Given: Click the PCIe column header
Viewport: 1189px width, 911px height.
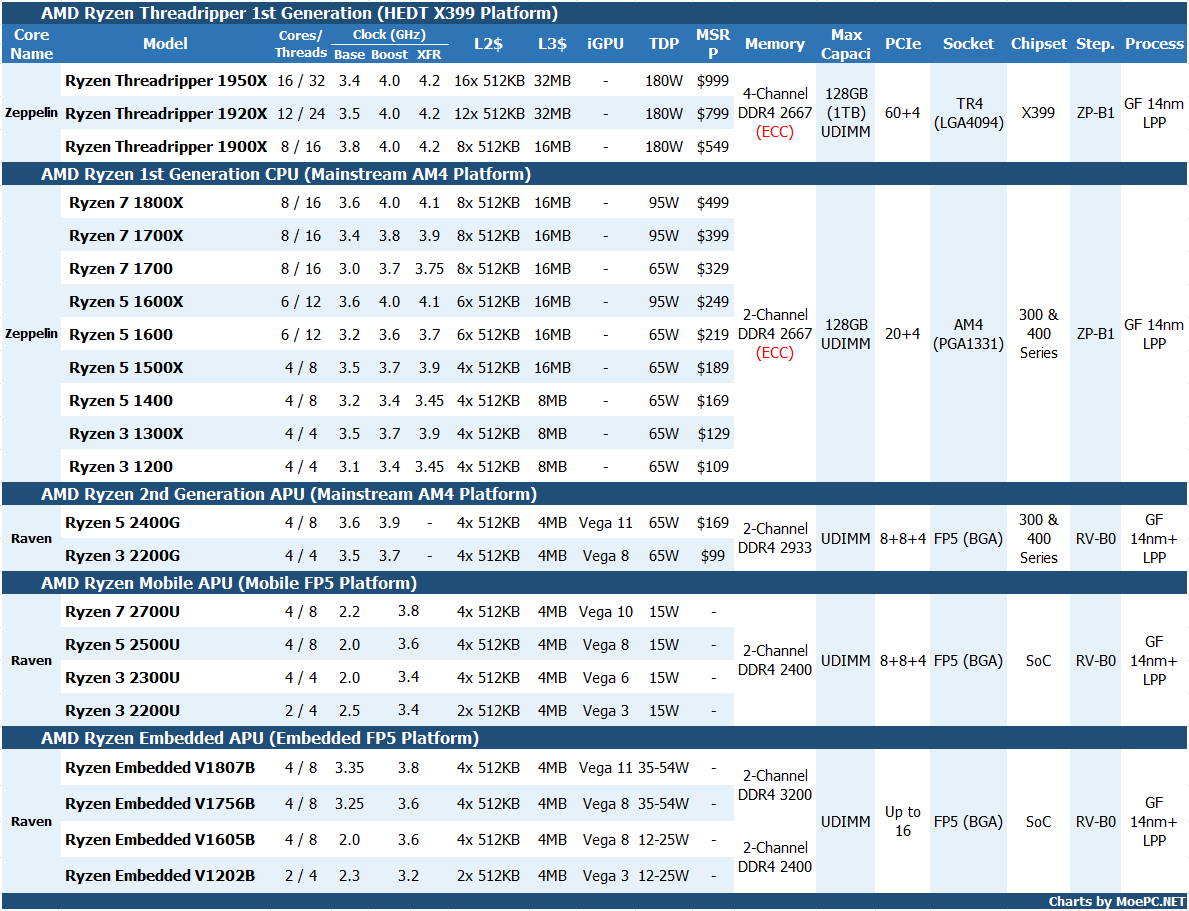Looking at the screenshot, I should click(902, 43).
